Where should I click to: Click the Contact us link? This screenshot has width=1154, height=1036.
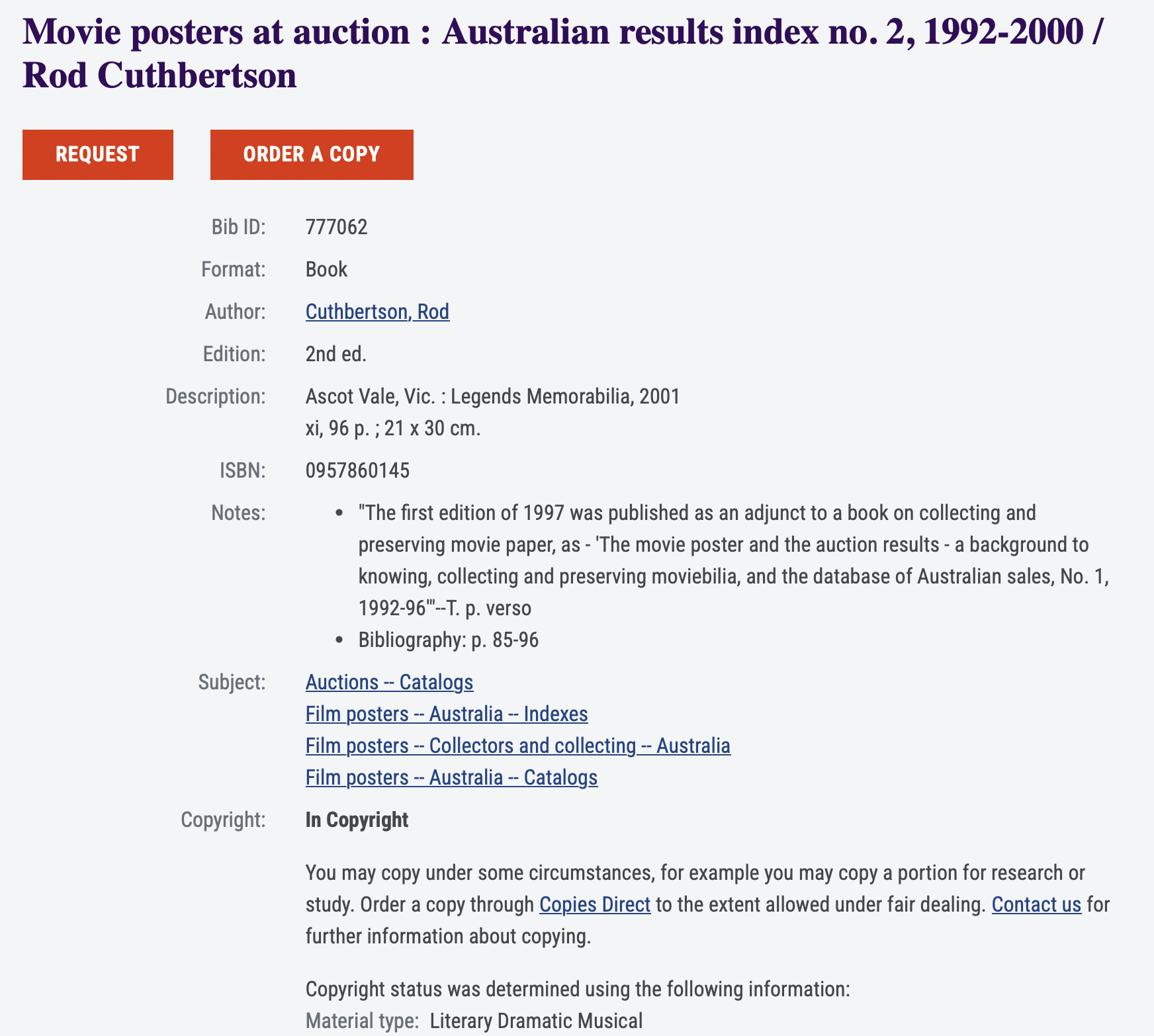pos(1036,904)
